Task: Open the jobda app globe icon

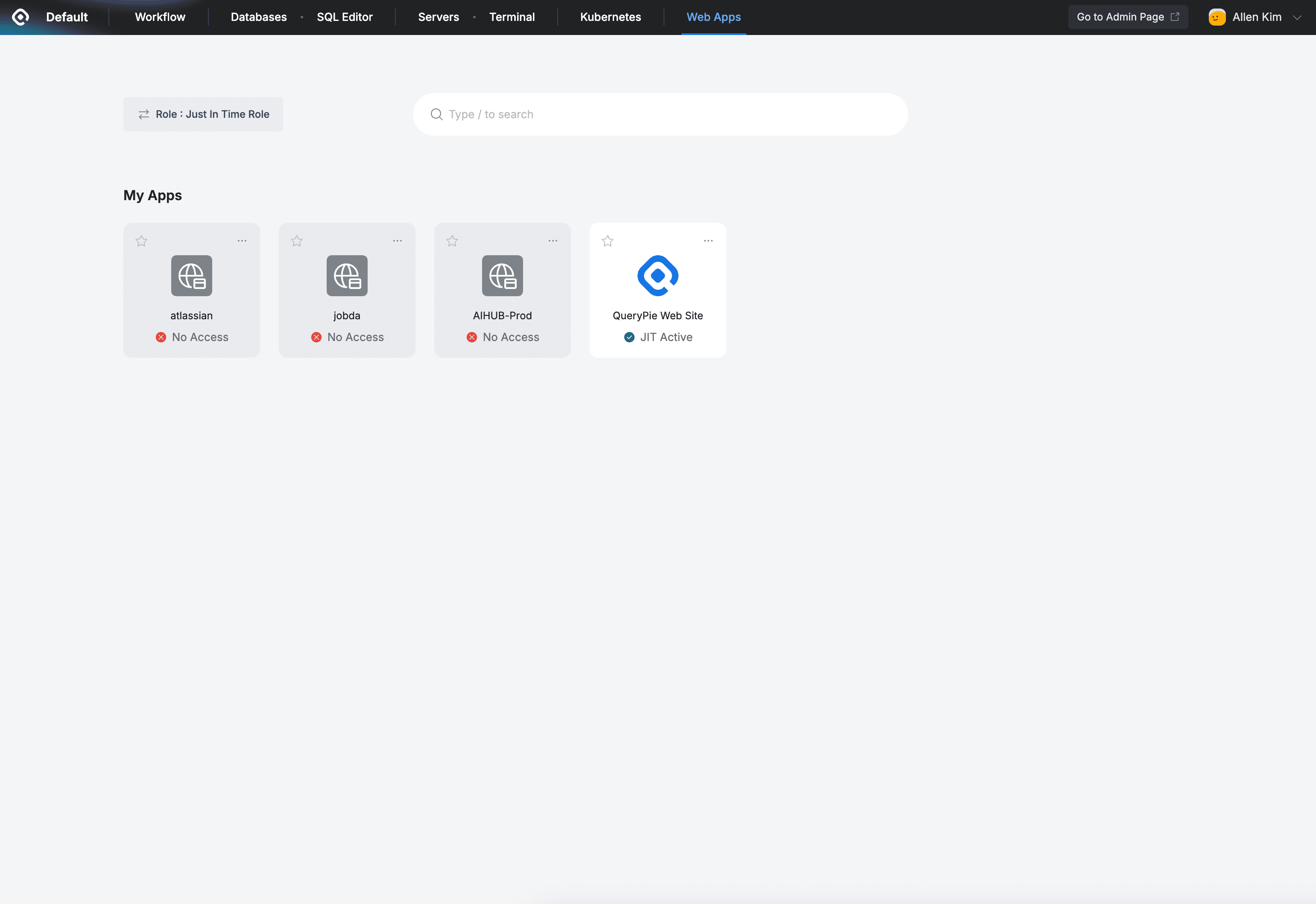Action: coord(347,276)
